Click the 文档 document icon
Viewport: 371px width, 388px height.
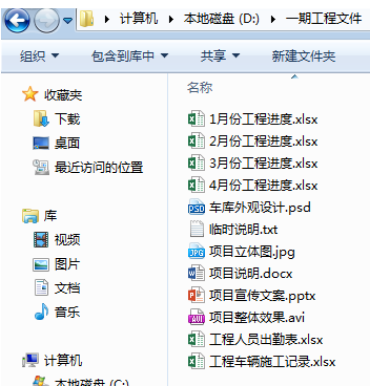[41, 288]
